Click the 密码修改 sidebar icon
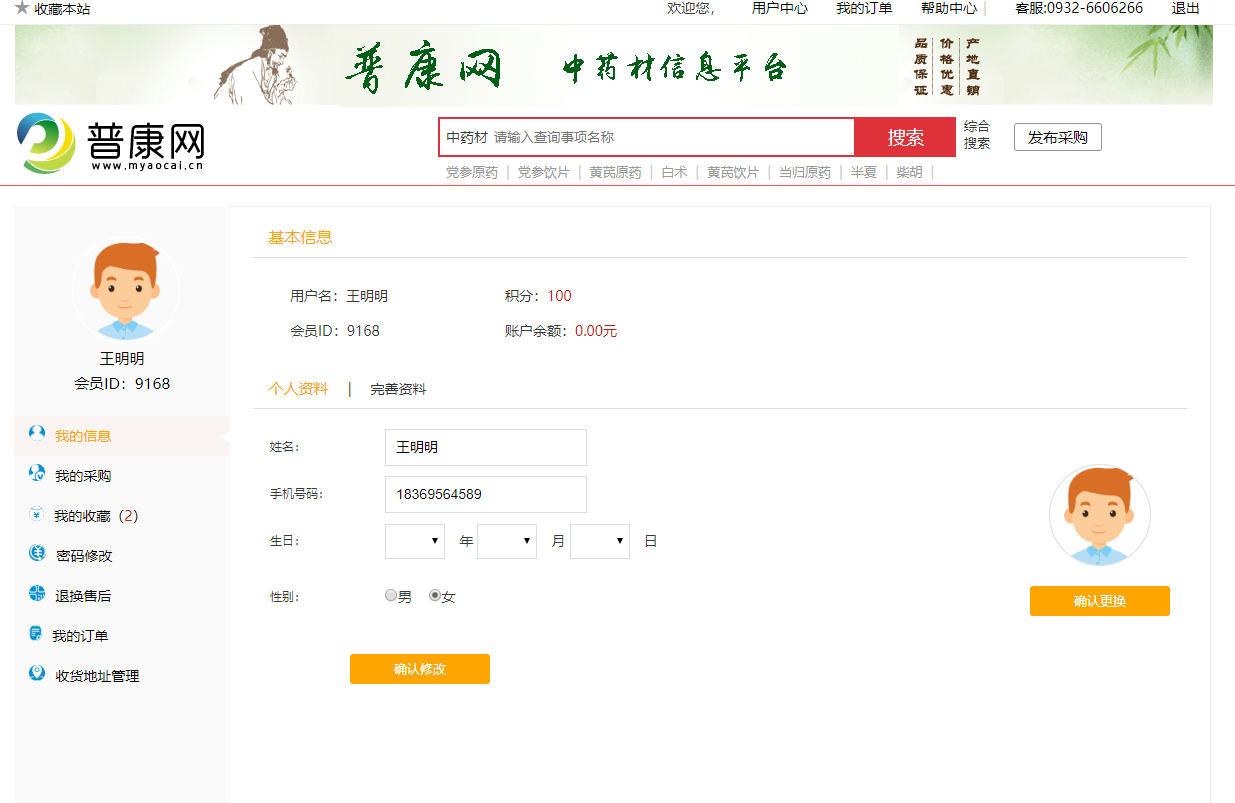Image resolution: width=1235 pixels, height=803 pixels. point(37,554)
